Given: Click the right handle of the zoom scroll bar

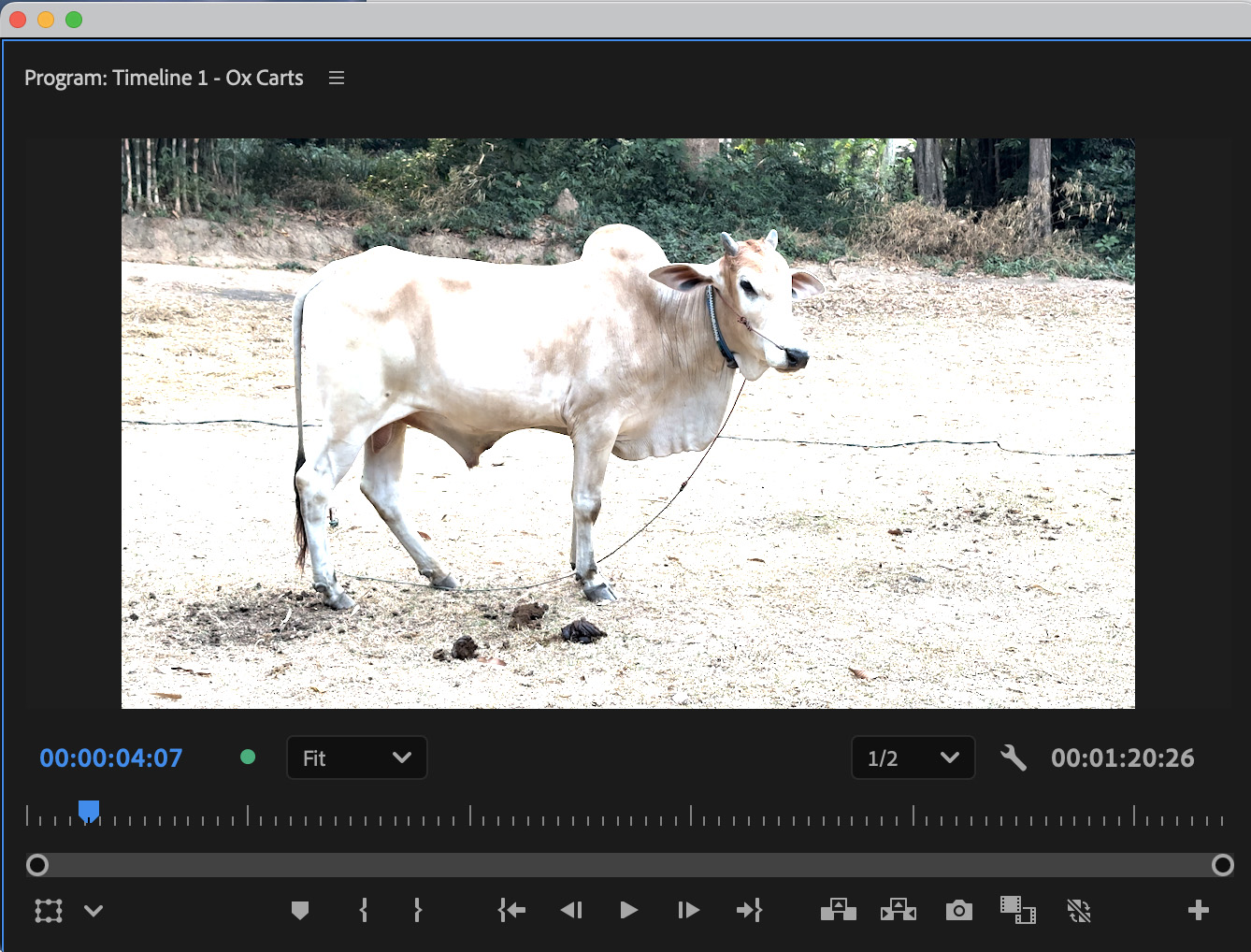Looking at the screenshot, I should click(x=1223, y=865).
